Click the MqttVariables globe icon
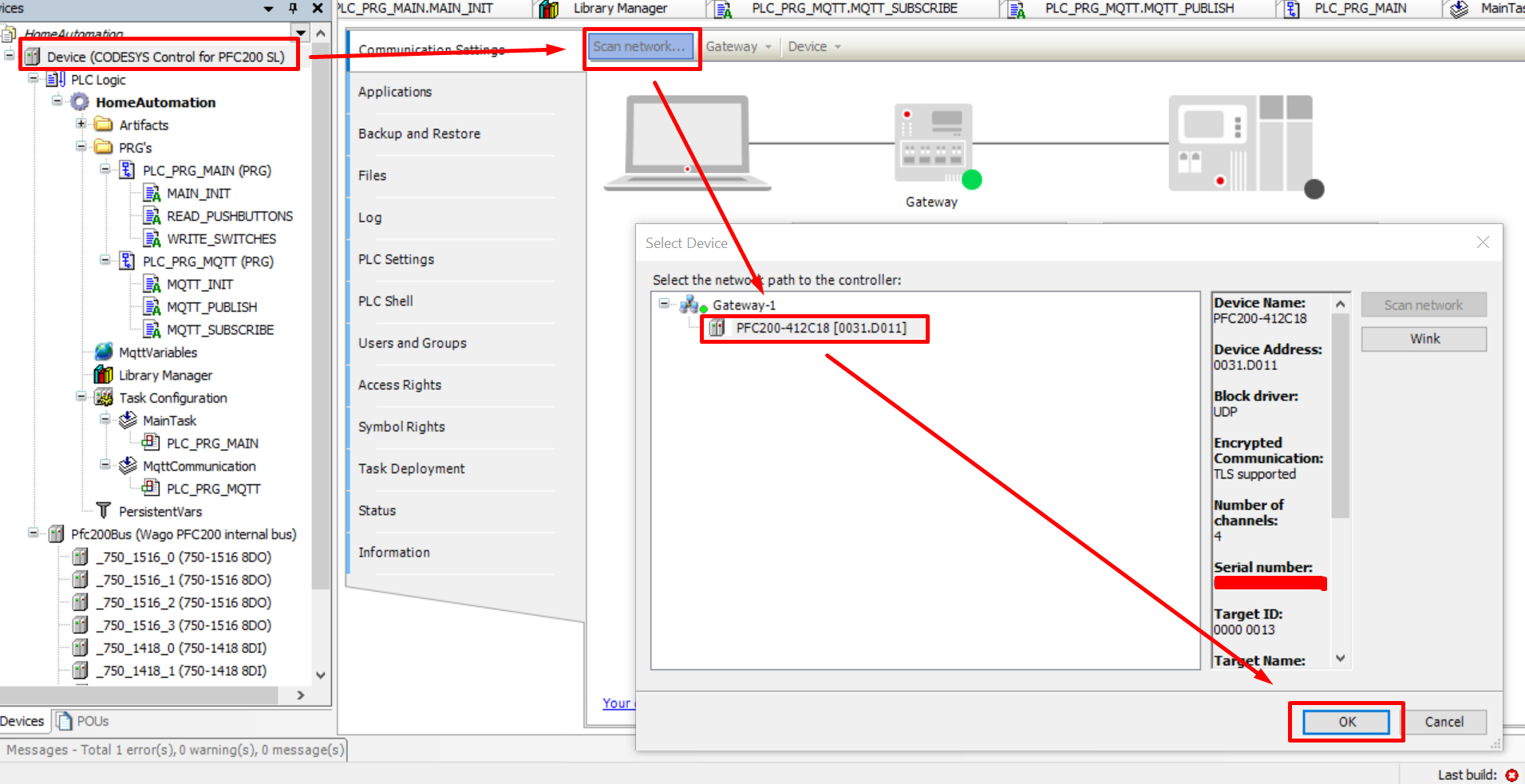 click(x=104, y=352)
